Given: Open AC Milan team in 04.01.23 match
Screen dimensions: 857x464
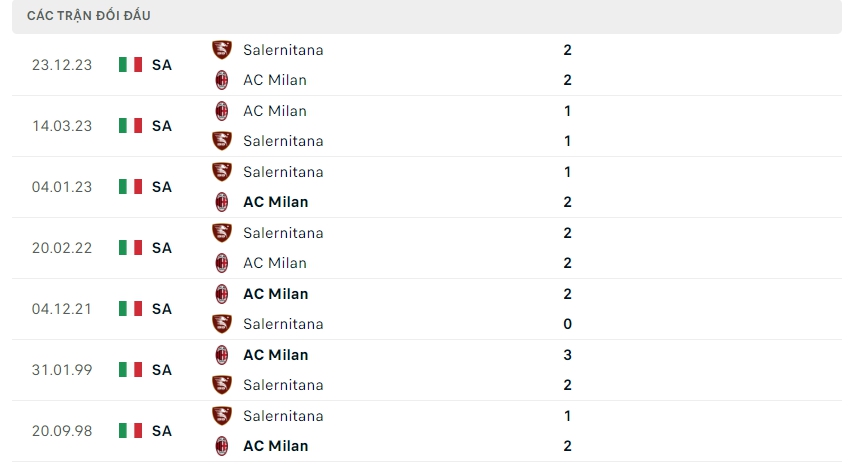Looking at the screenshot, I should (x=275, y=202).
